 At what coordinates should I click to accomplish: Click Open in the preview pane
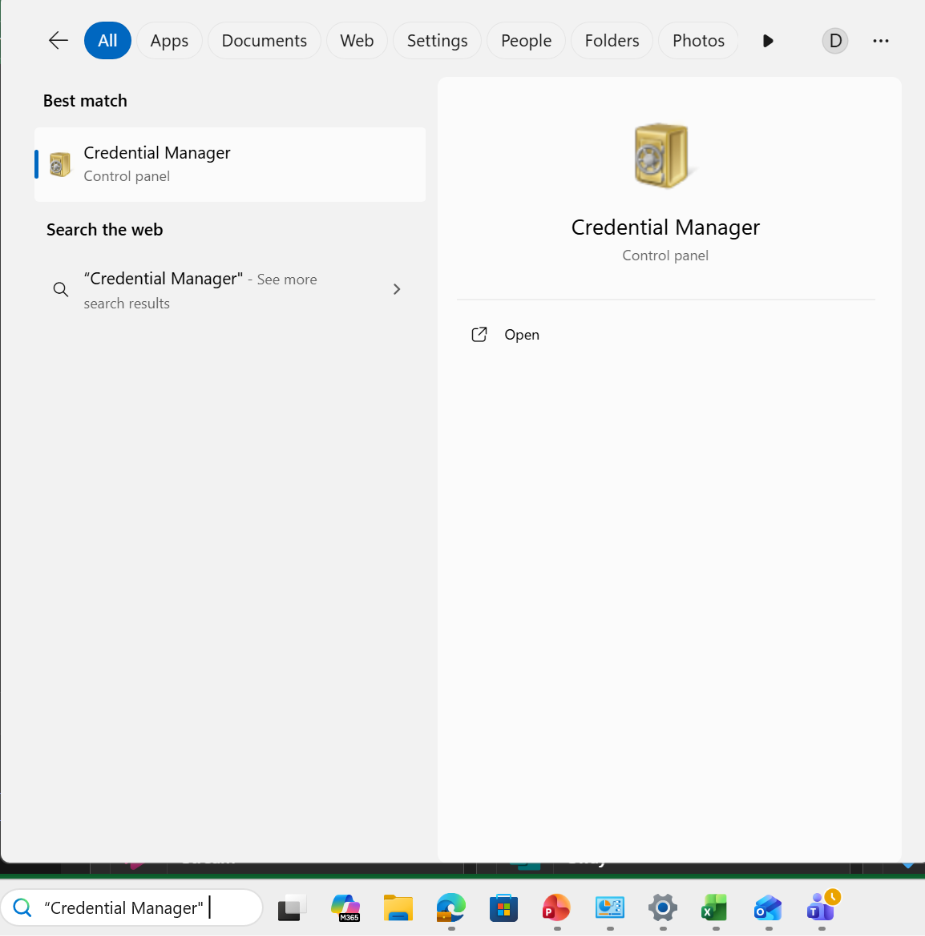click(x=522, y=335)
